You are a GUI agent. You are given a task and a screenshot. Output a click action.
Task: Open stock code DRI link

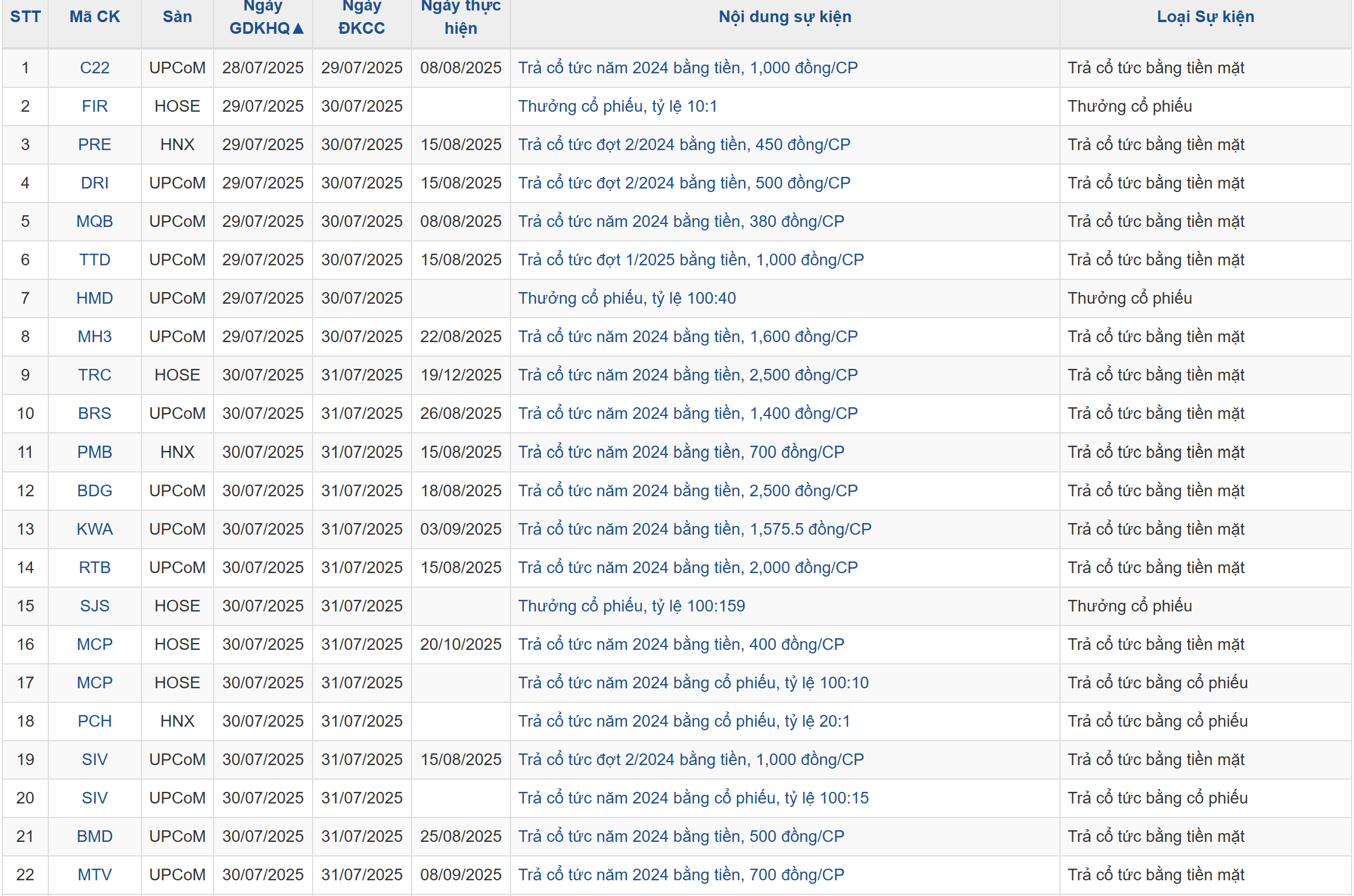(95, 183)
